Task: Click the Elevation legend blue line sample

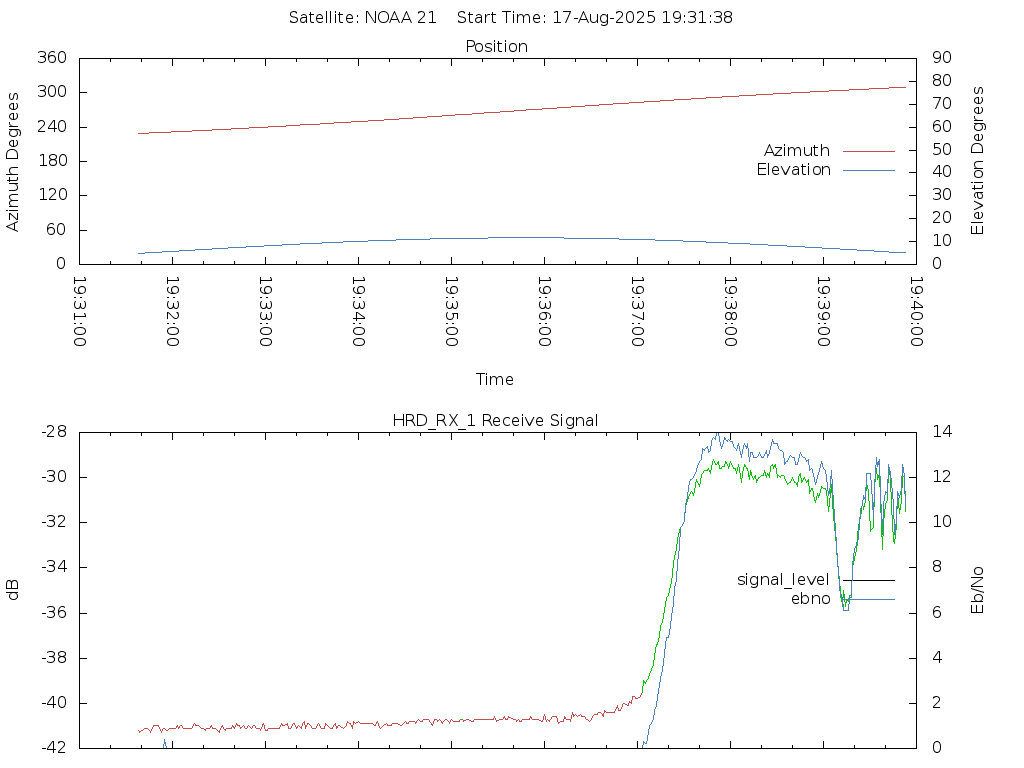Action: [869, 170]
